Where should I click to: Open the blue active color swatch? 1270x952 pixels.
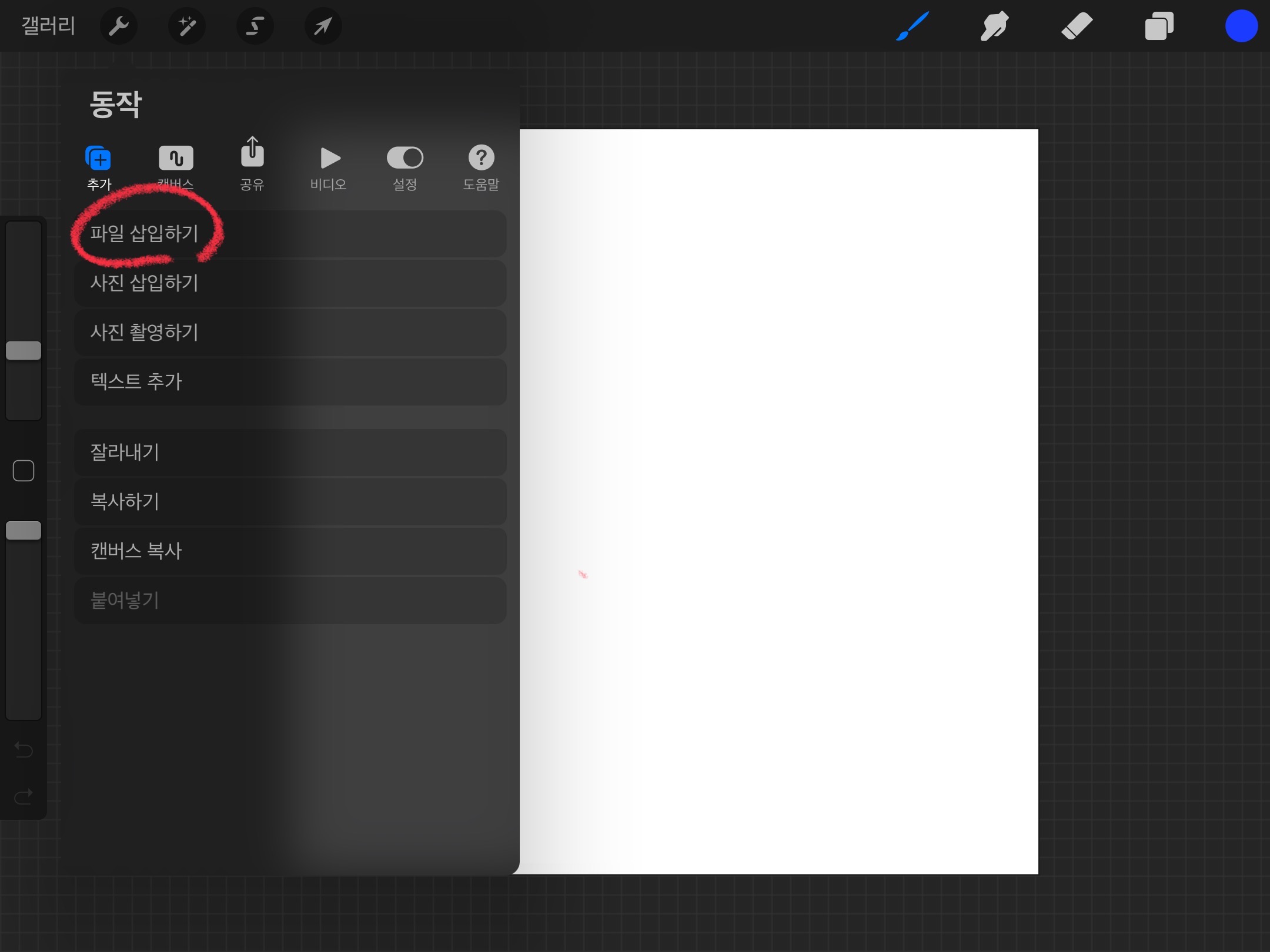click(x=1241, y=26)
